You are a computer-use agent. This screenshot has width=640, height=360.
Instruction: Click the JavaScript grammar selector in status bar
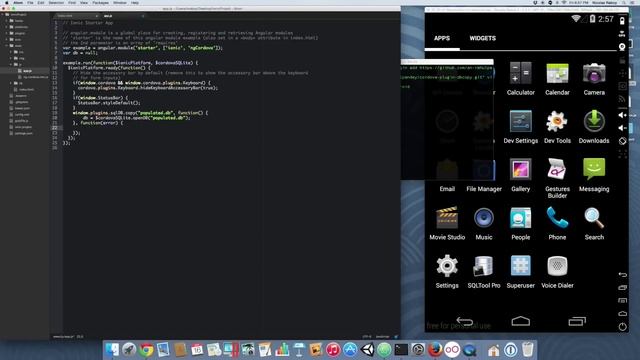click(382, 337)
